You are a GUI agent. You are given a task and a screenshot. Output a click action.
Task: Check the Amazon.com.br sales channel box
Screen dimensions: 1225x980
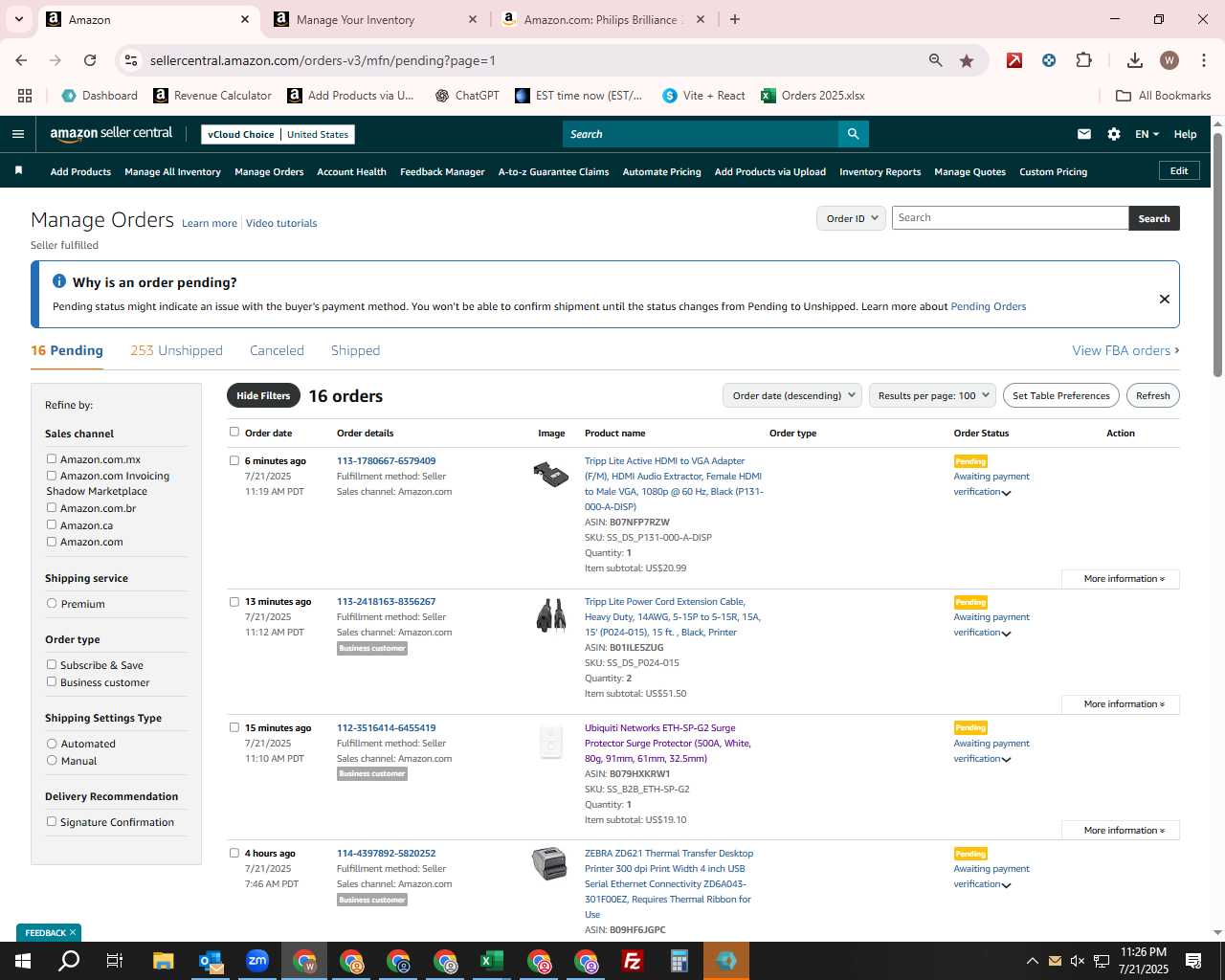click(x=52, y=507)
